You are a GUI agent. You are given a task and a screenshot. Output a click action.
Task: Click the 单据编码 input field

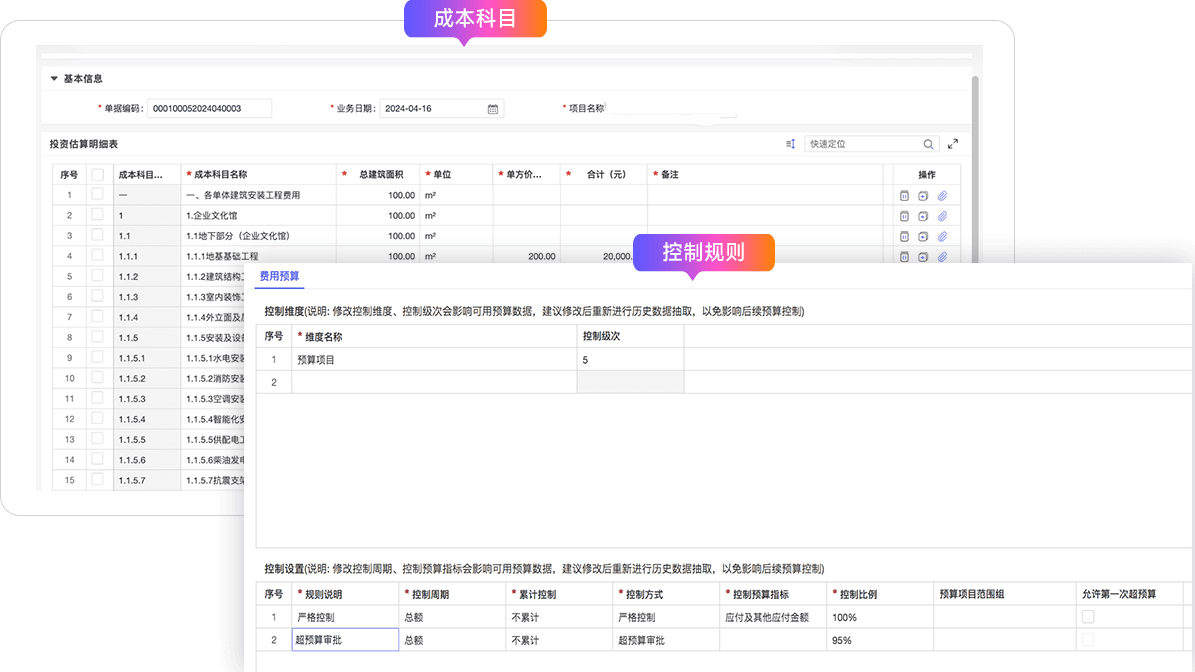pyautogui.click(x=209, y=109)
